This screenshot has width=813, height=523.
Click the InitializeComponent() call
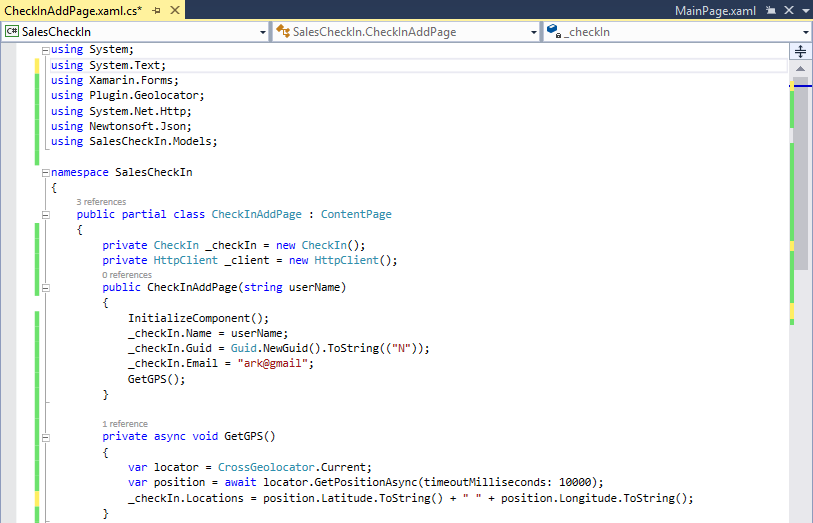click(x=199, y=318)
